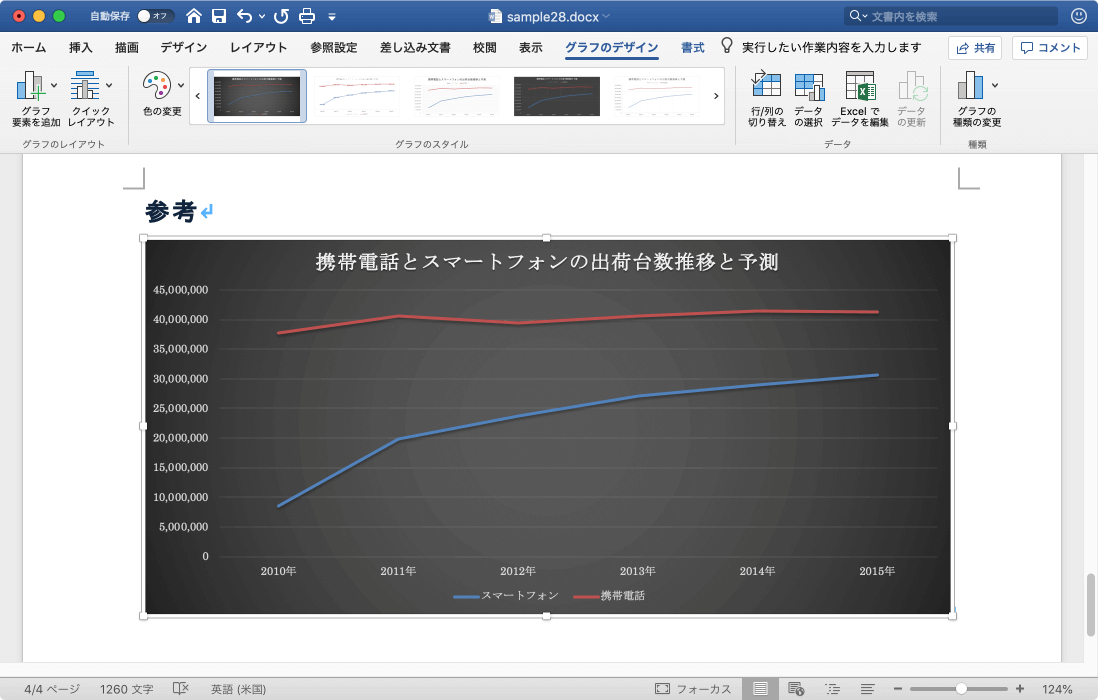The height and width of the screenshot is (700, 1098).
Task: Open the 差し込み文書 tab
Action: point(415,48)
